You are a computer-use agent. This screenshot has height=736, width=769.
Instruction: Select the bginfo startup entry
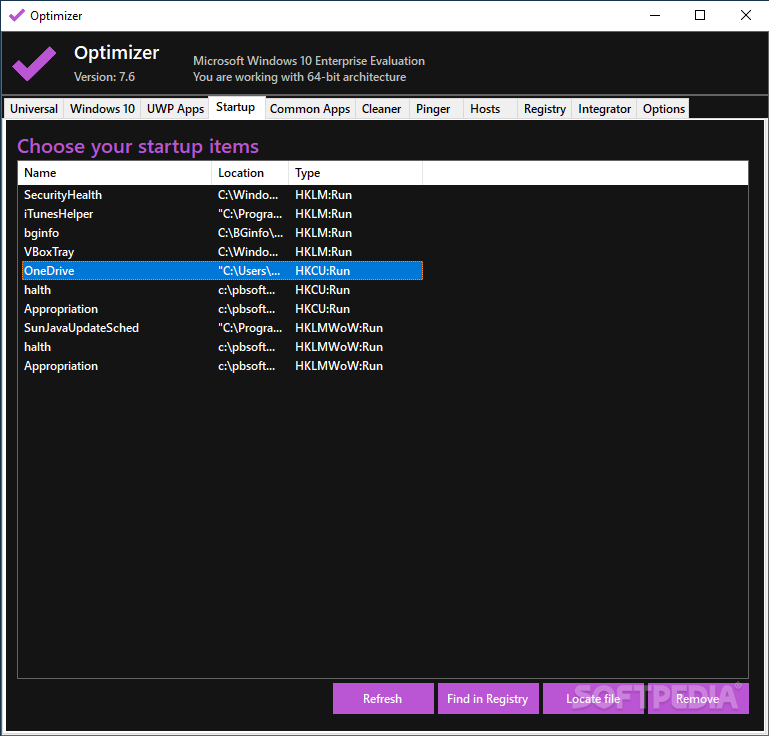(222, 233)
